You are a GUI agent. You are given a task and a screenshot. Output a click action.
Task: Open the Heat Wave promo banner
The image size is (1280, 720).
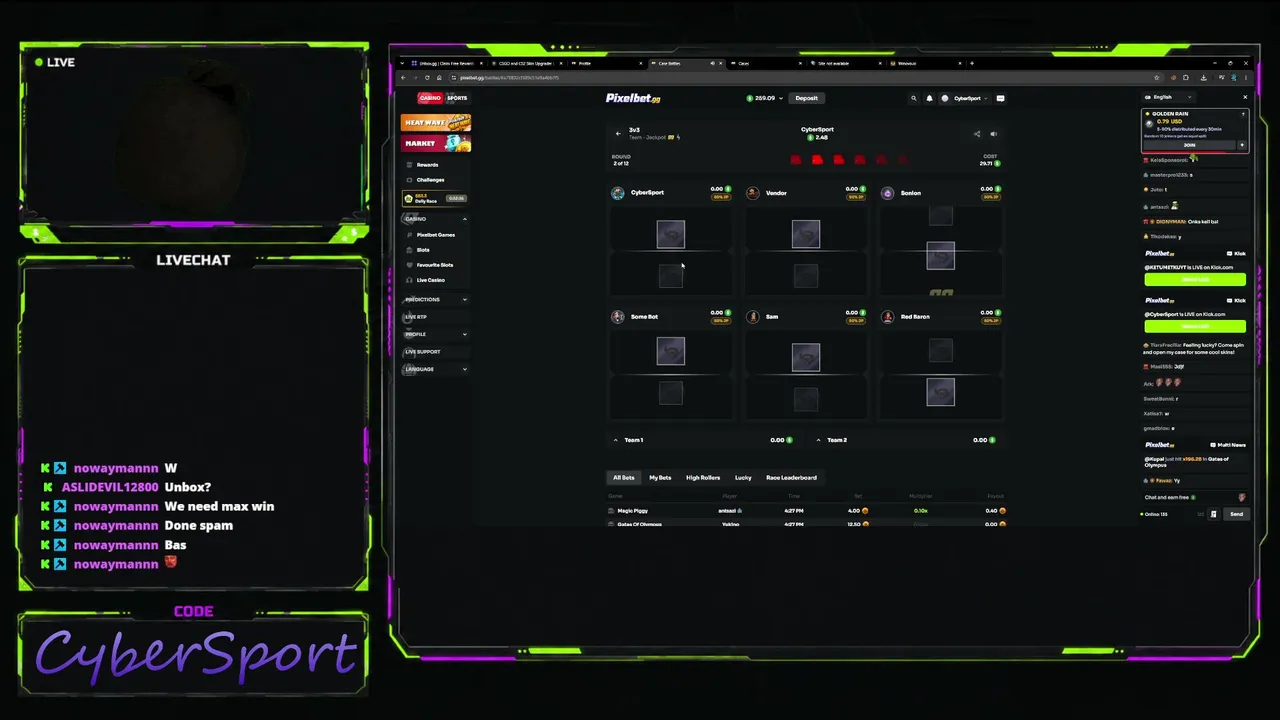click(x=436, y=123)
